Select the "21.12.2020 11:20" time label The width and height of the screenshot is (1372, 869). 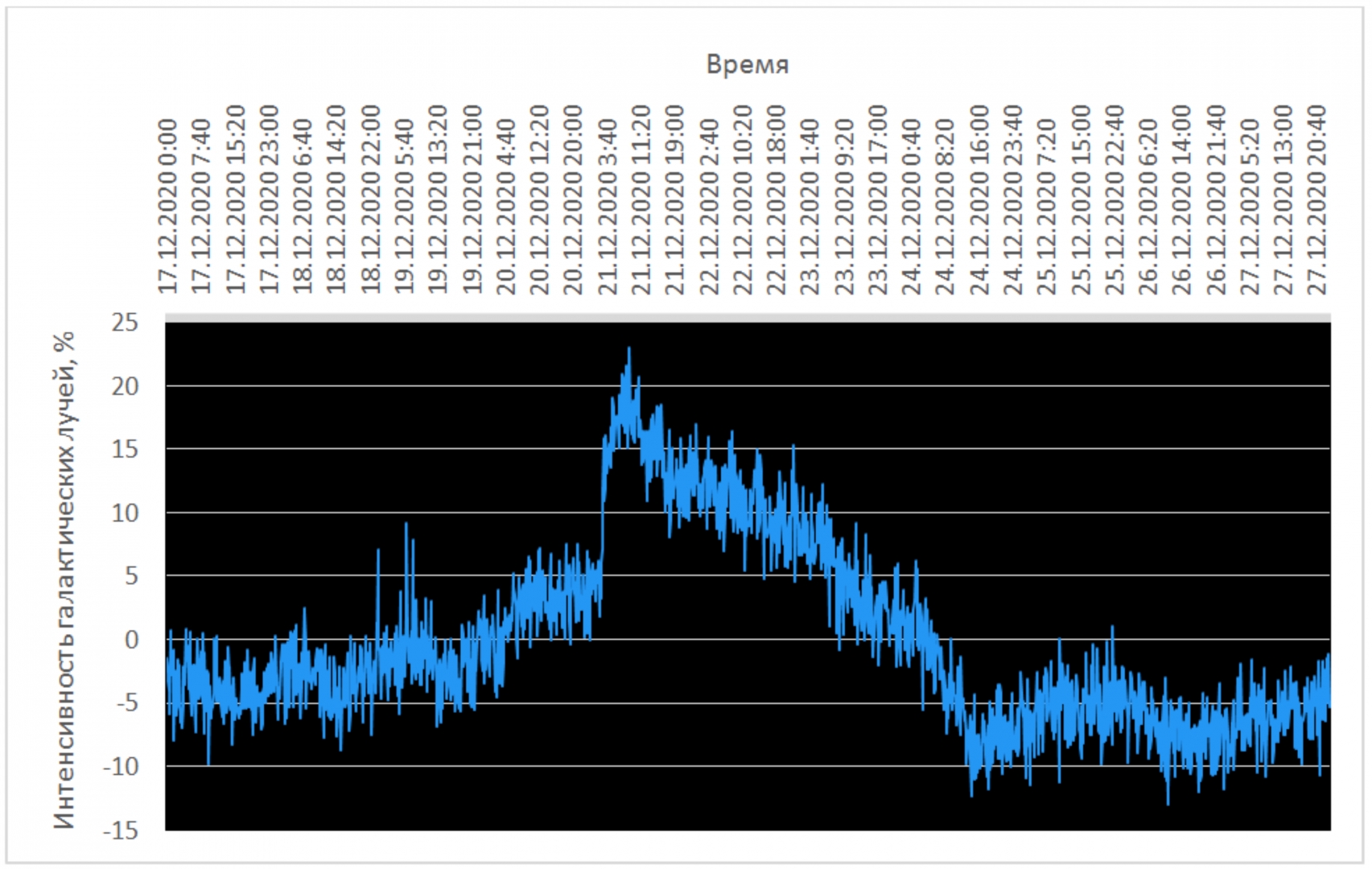coord(641,200)
